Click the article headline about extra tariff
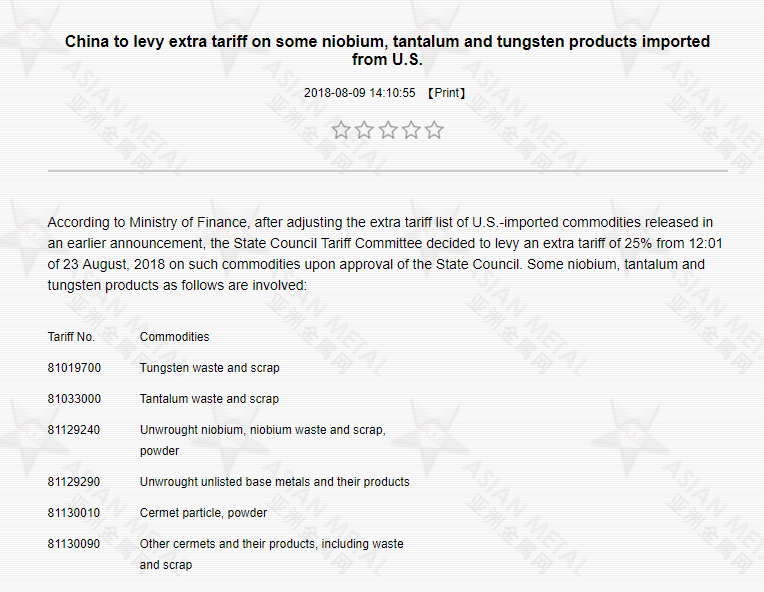 pyautogui.click(x=387, y=50)
